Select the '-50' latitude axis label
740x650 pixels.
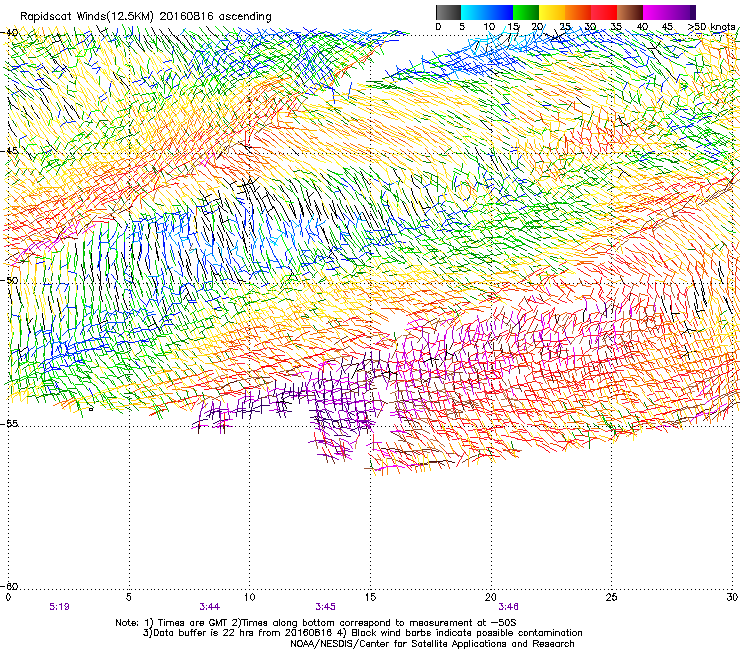tap(9, 280)
